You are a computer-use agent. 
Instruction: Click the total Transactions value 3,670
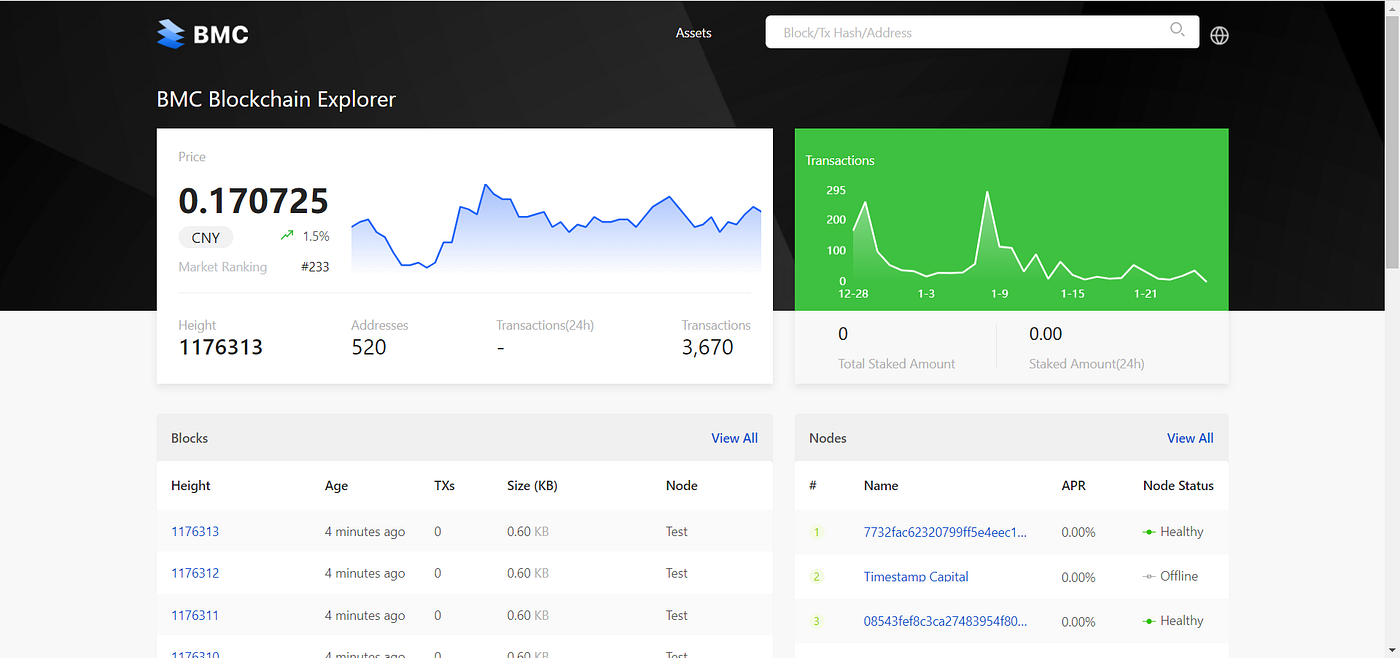(x=708, y=347)
